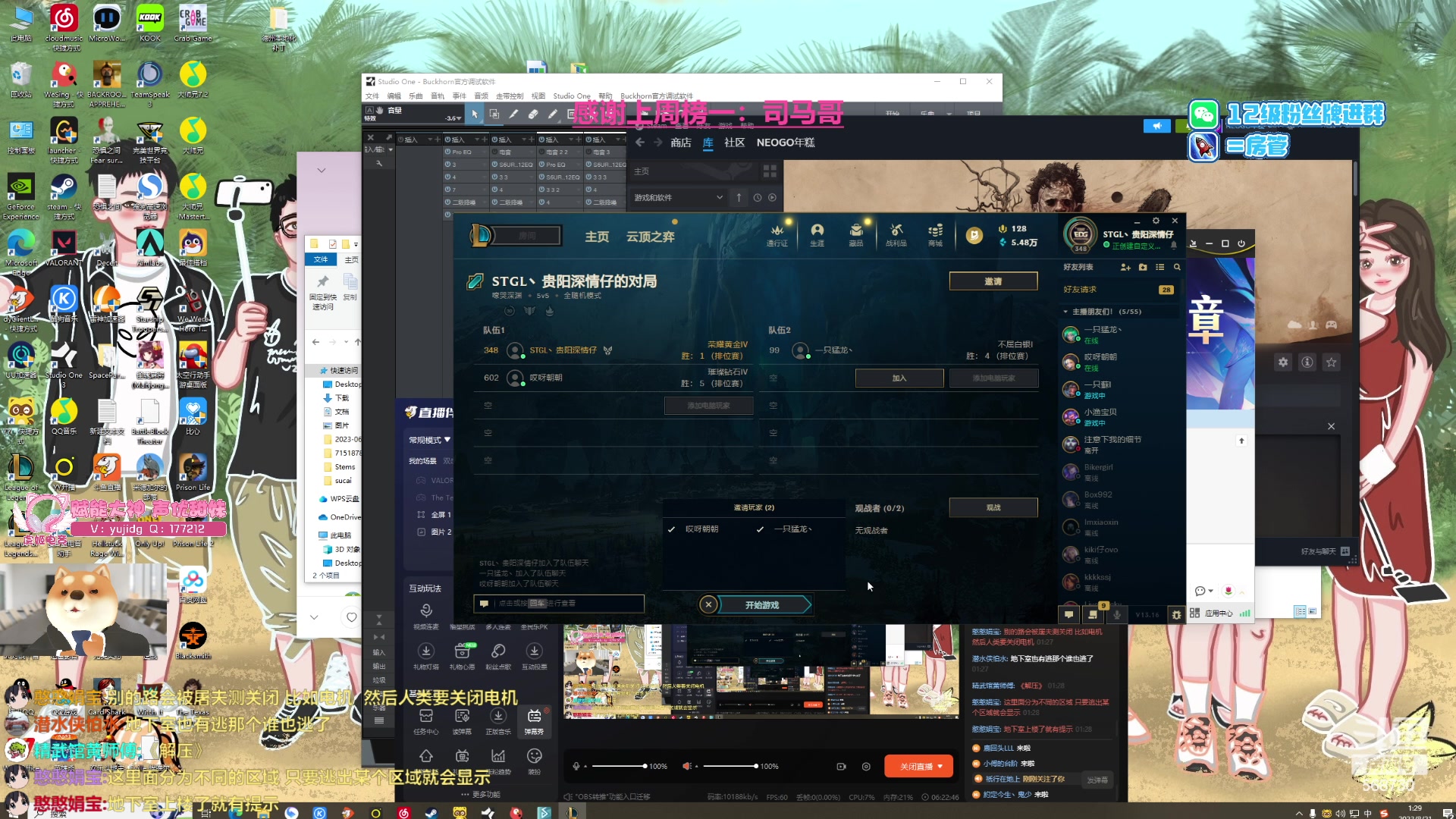Screen dimensions: 1456x819
Task: Open 粉丝点歌 fan song request icon
Action: [498, 655]
